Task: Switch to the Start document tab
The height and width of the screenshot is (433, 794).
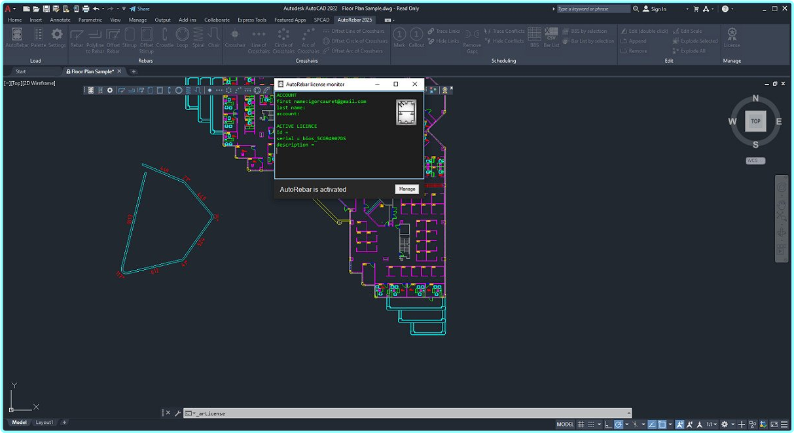Action: click(x=21, y=71)
